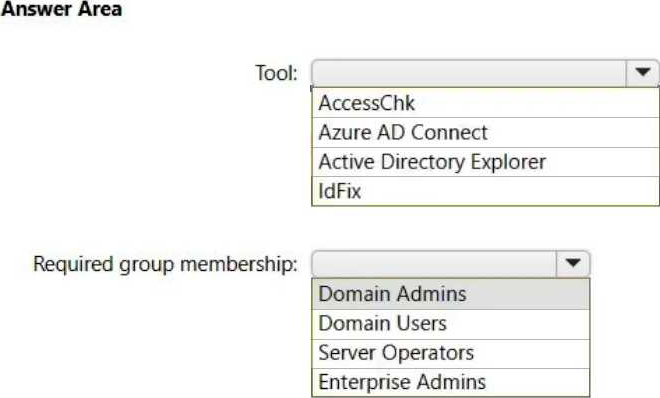660x398 pixels.
Task: Select IdFix from Tool list
Action: coord(485,191)
